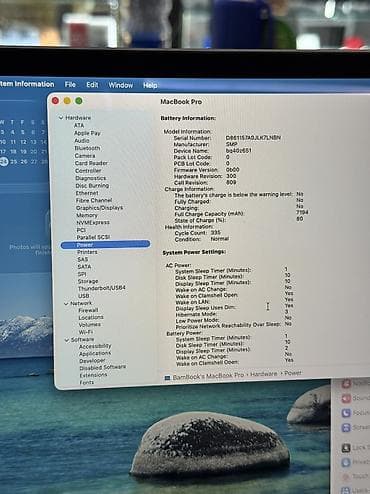Open the Help menu
370x494 pixels.
150,86
